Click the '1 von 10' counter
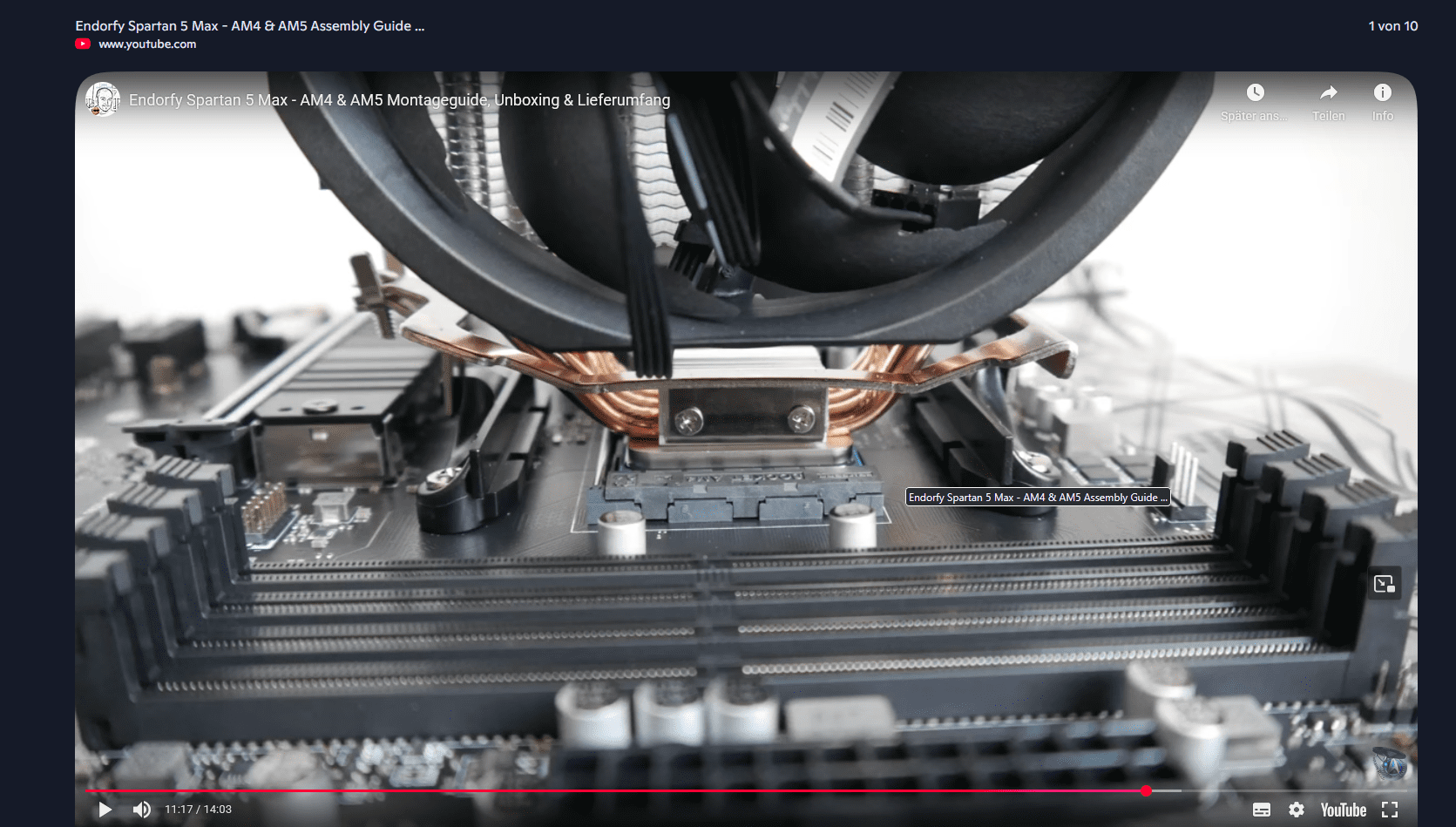1456x827 pixels. 1392,26
